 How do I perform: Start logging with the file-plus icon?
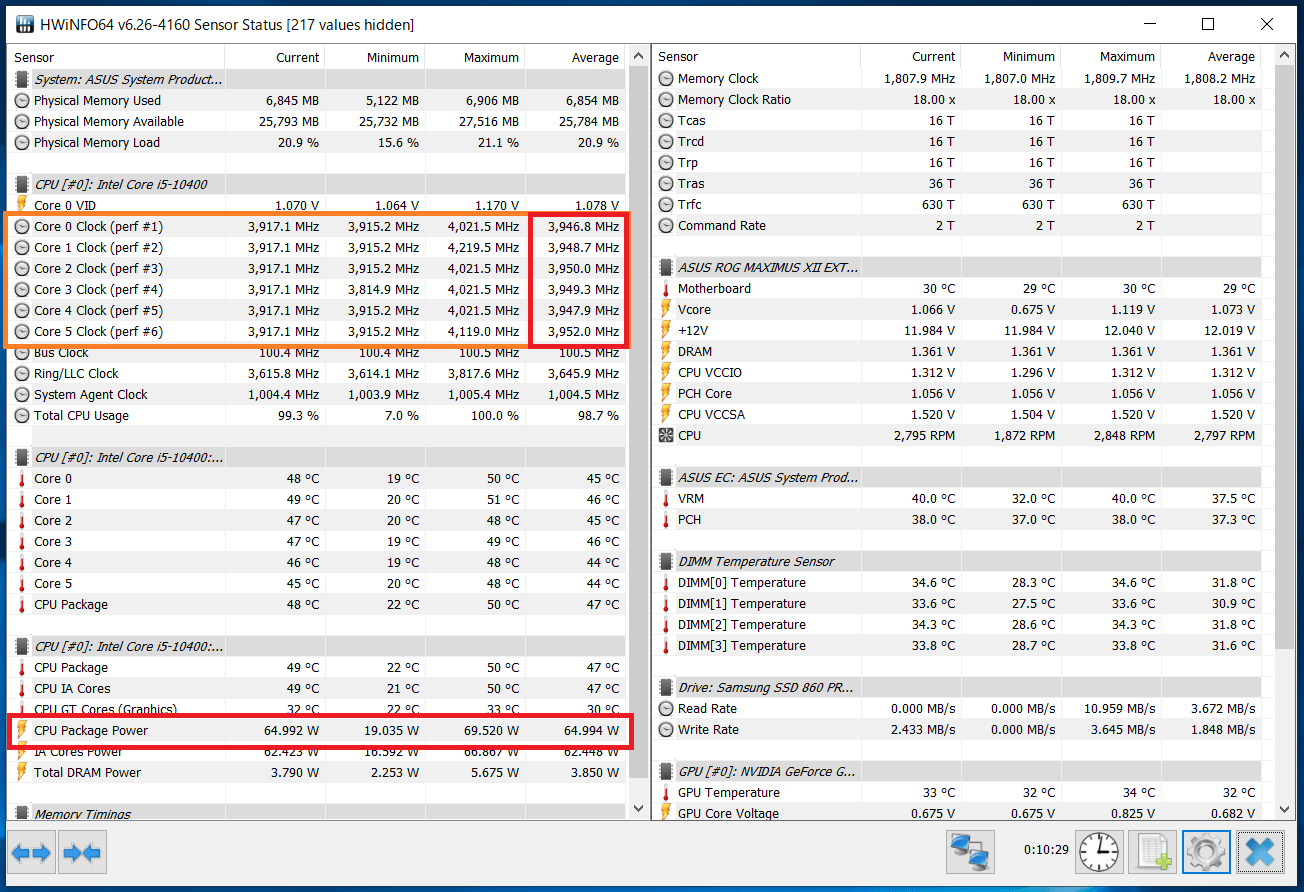pyautogui.click(x=1152, y=853)
